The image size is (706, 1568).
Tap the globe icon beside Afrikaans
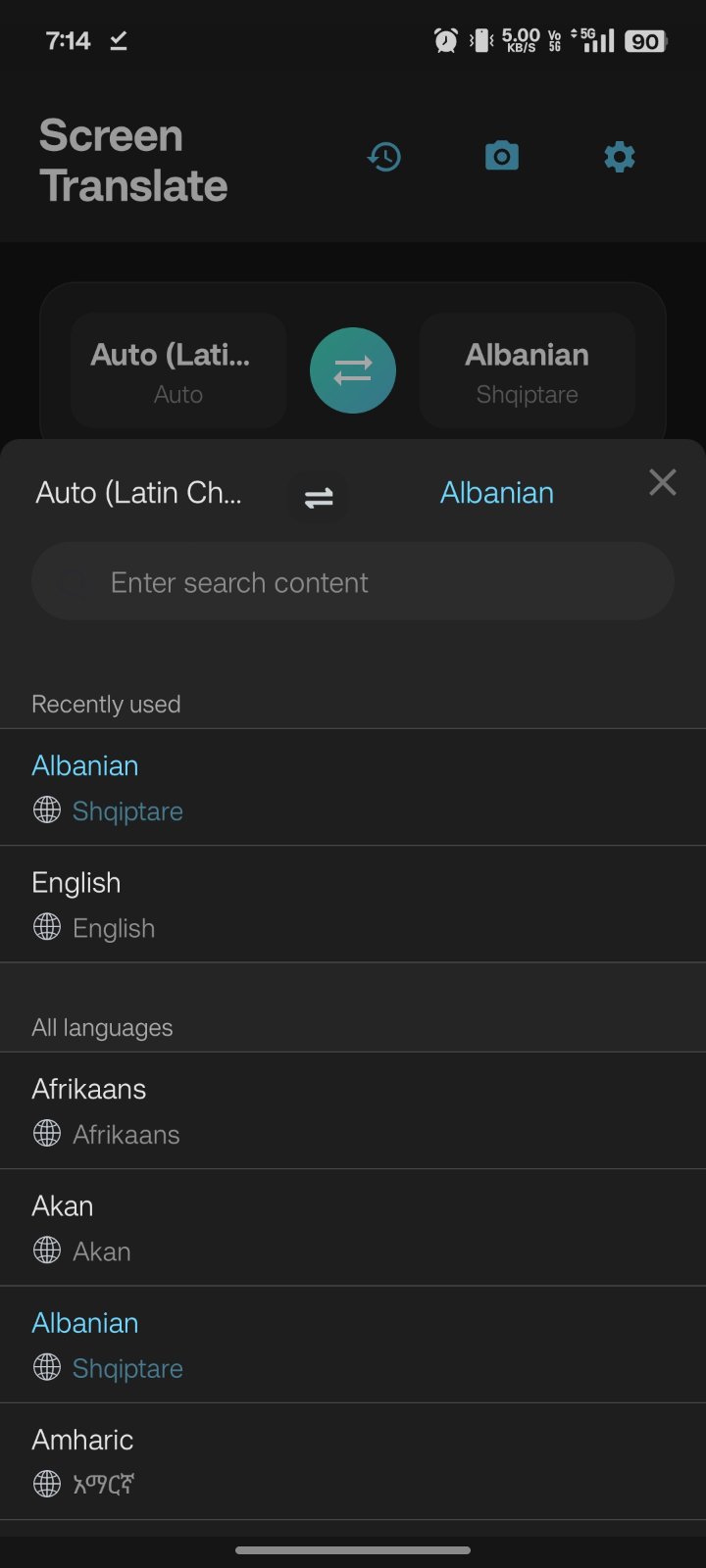point(47,1134)
